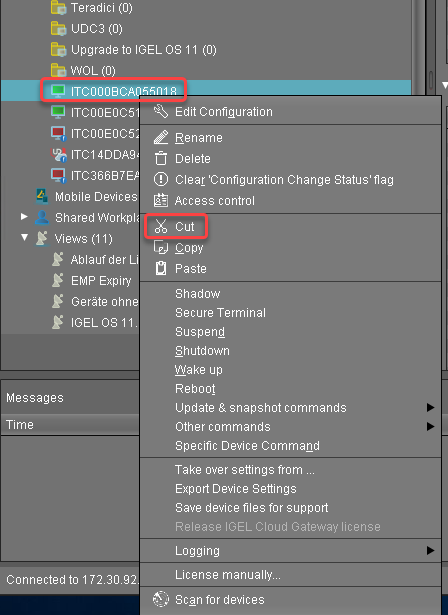This screenshot has height=615, width=448.
Task: Click the scissors icon for Cut
Action: point(160,226)
